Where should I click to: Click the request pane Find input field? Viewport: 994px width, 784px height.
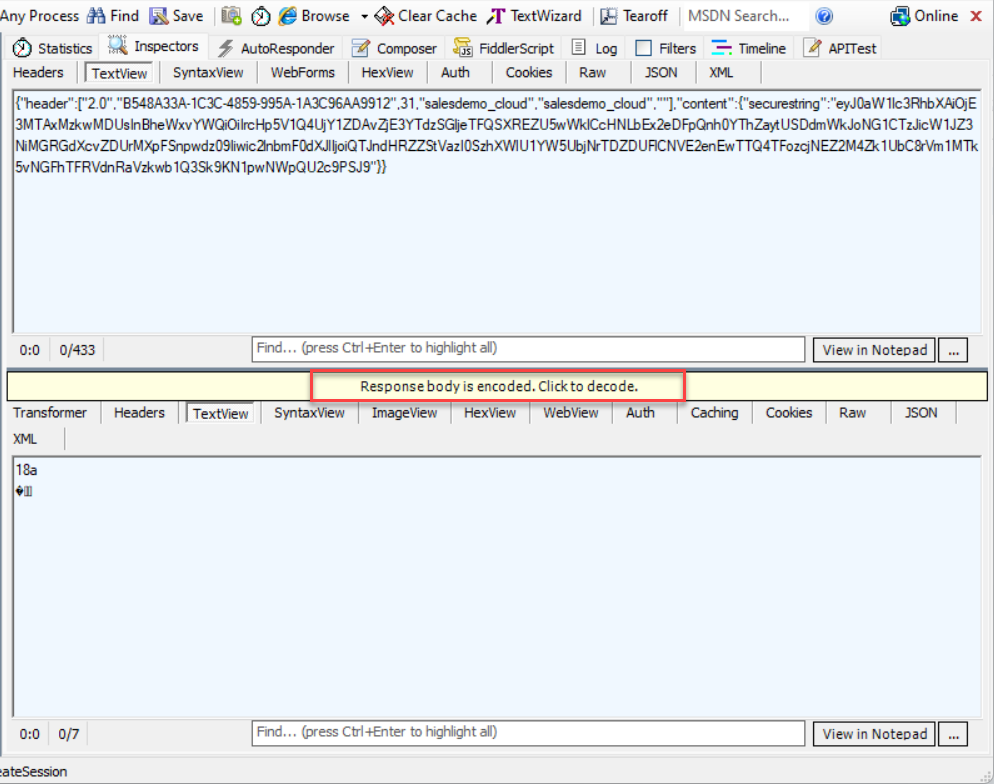click(527, 349)
